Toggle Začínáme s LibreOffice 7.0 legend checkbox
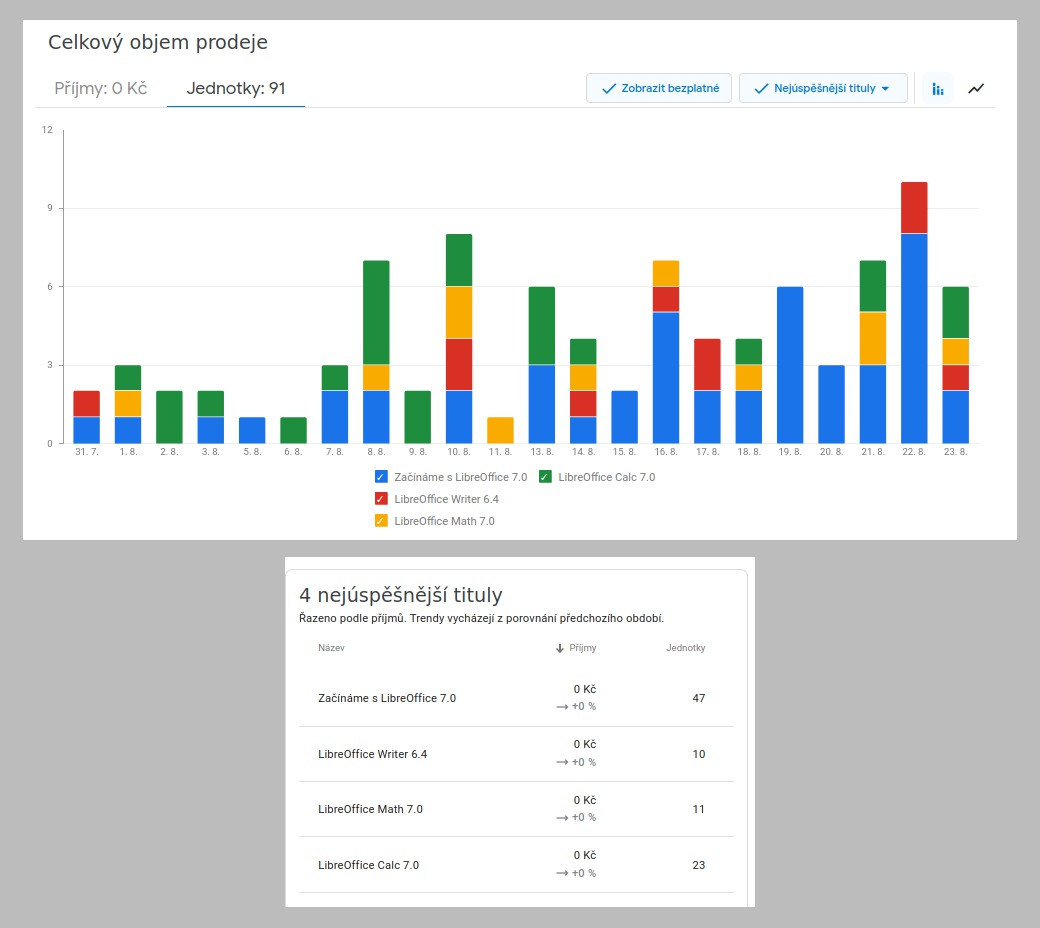Image resolution: width=1040 pixels, height=928 pixels. 381,477
